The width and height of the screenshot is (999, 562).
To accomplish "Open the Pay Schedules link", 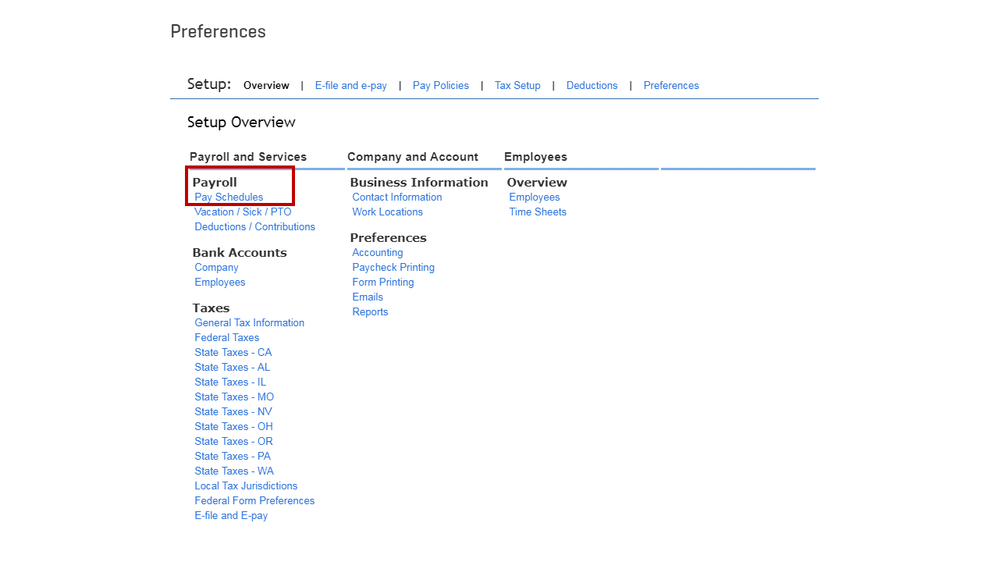I will pyautogui.click(x=229, y=197).
